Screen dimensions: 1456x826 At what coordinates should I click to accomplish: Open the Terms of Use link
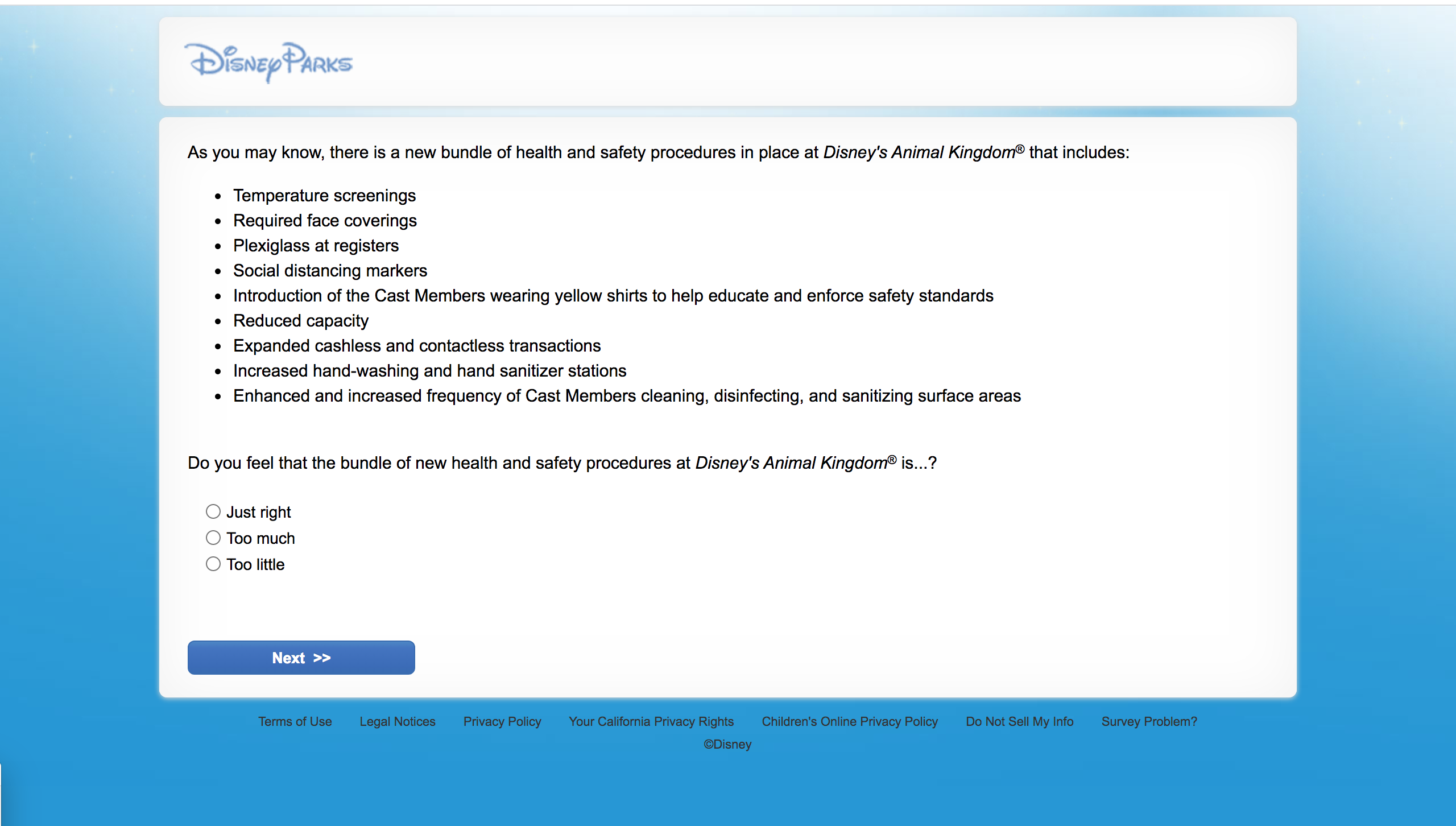tap(295, 721)
